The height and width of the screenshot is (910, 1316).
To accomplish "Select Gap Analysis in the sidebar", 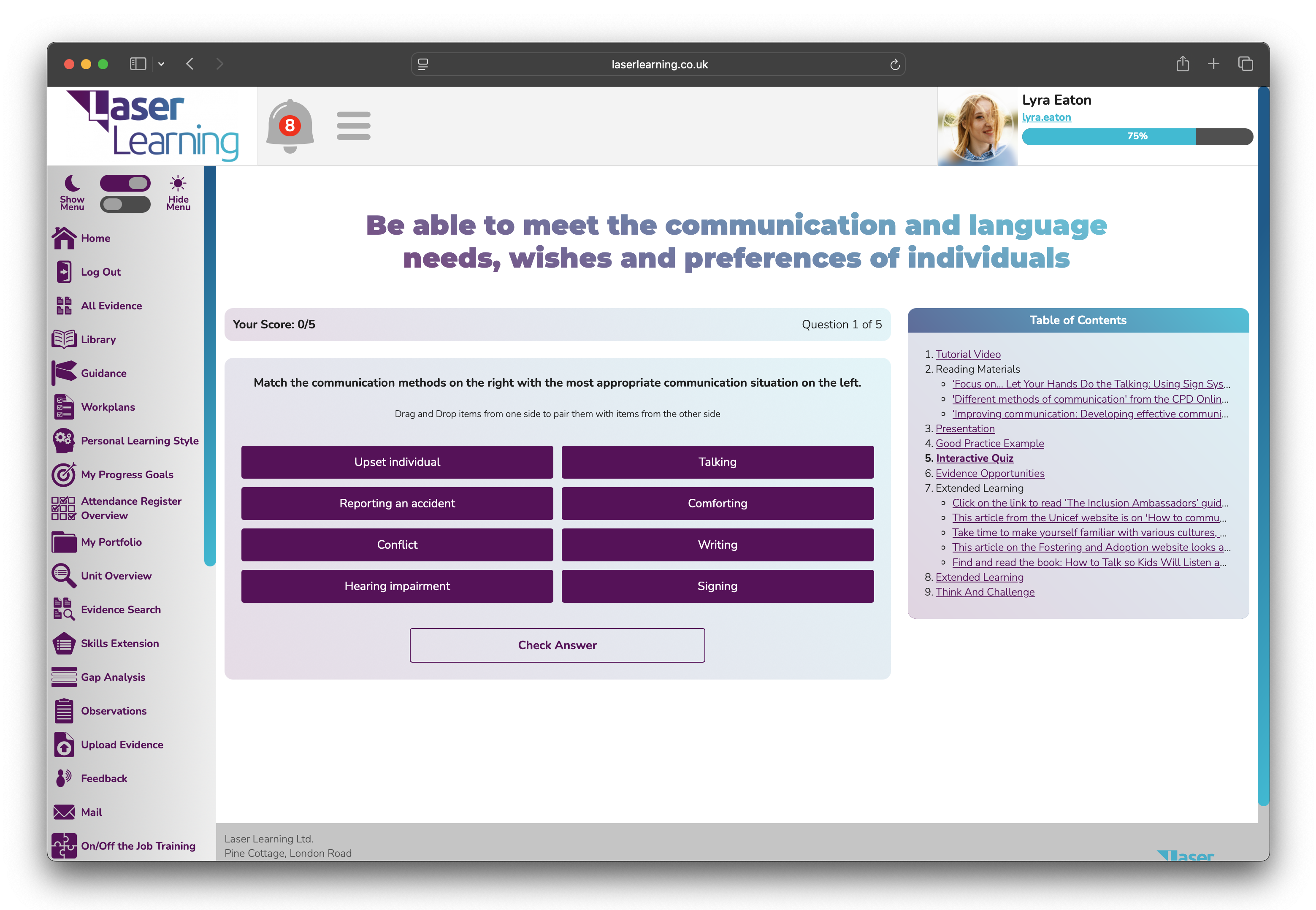I will click(113, 677).
